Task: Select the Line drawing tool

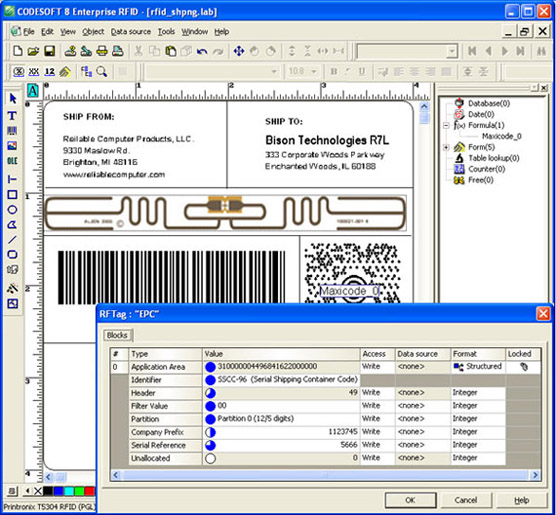Action: point(12,240)
